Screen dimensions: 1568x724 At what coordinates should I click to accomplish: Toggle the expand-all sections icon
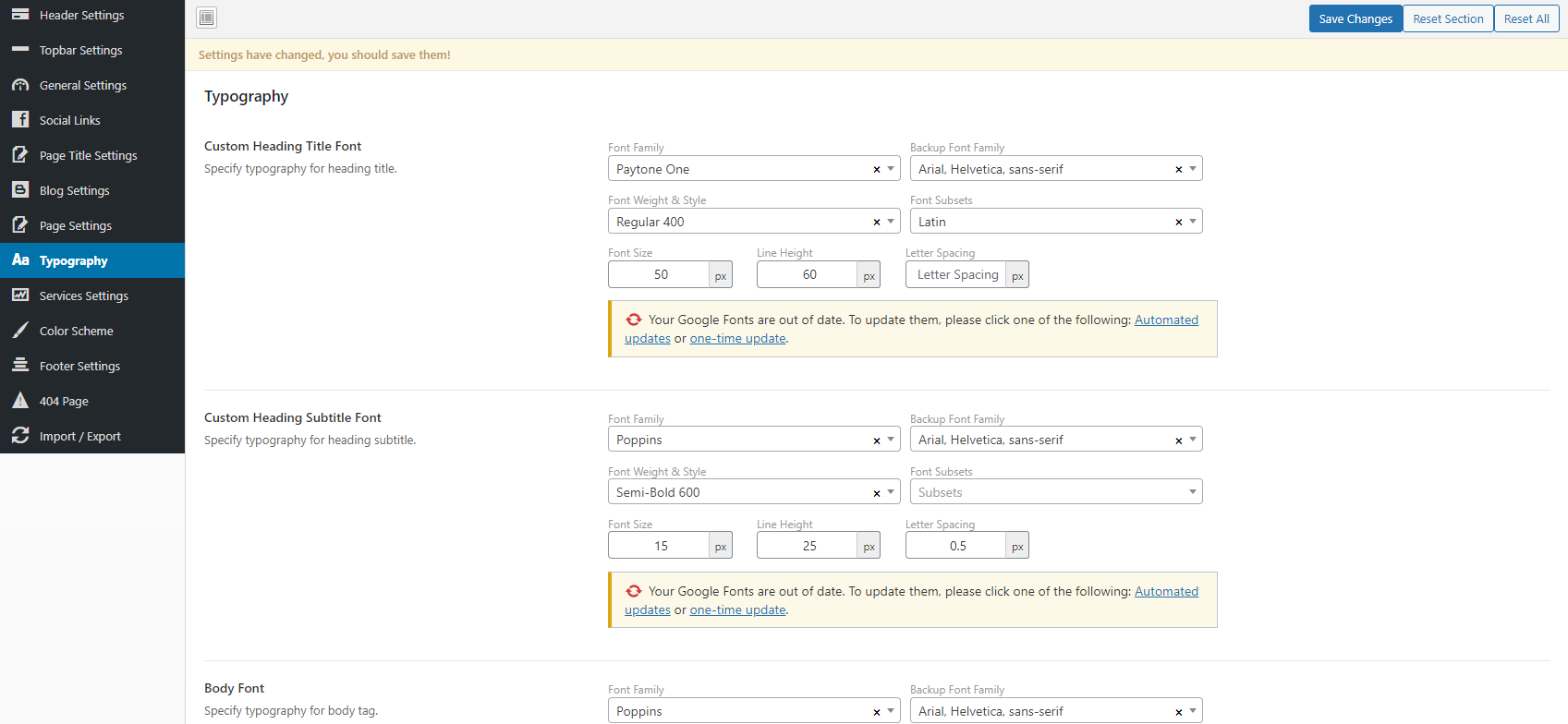pos(207,18)
